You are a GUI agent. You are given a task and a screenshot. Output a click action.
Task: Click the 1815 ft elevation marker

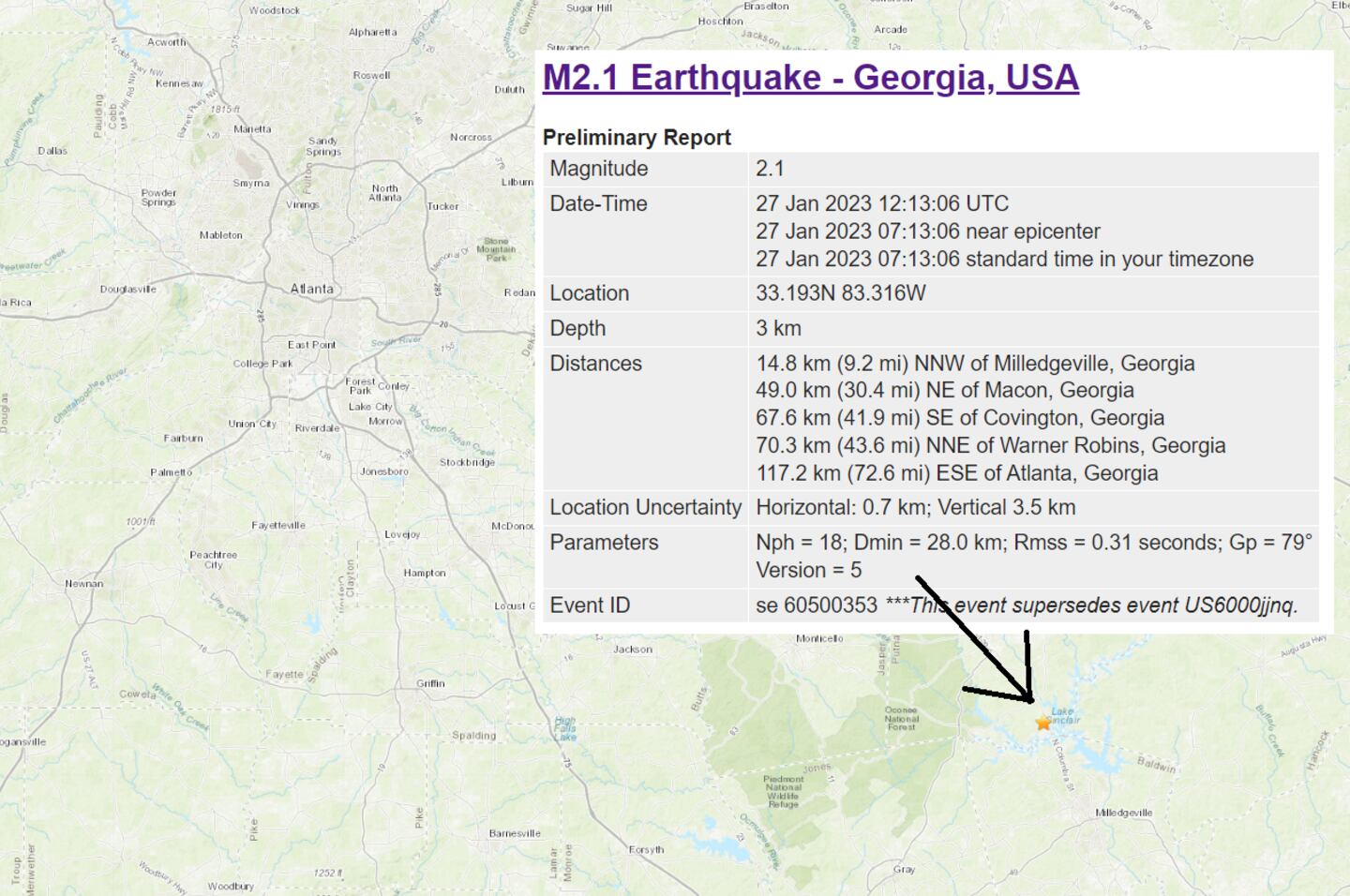(224, 110)
